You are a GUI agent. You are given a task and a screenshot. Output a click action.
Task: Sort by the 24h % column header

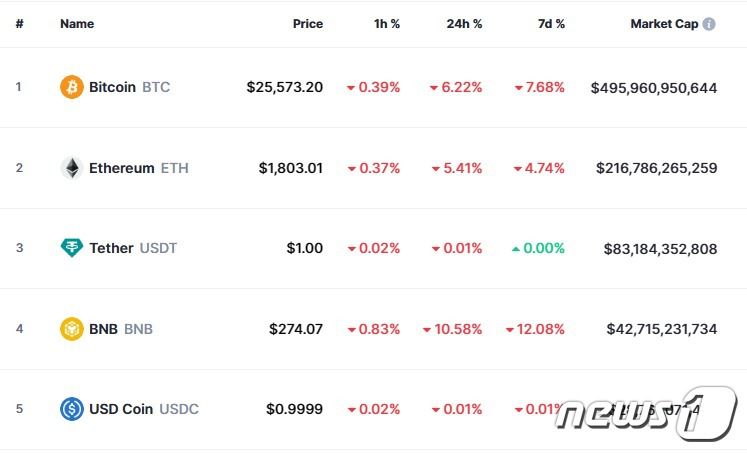[464, 24]
